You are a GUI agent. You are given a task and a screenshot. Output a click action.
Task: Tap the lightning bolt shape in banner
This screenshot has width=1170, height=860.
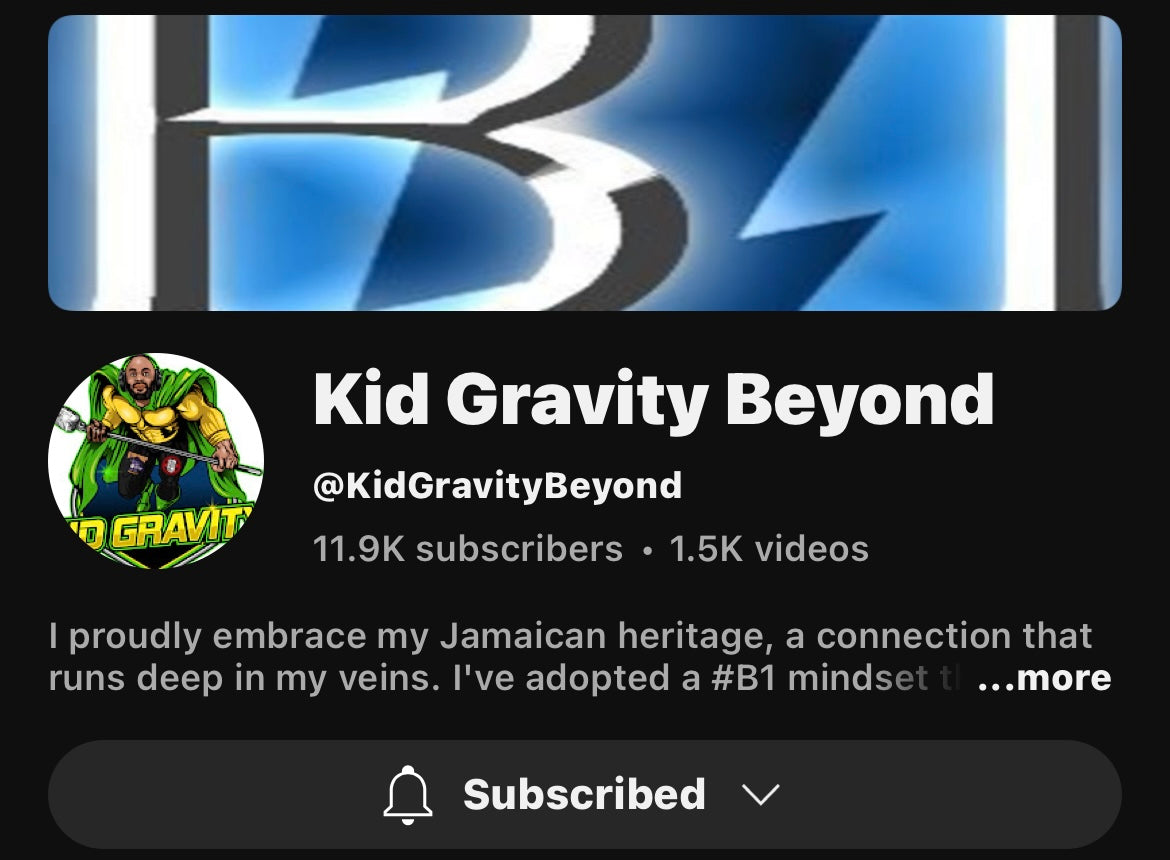tap(858, 163)
